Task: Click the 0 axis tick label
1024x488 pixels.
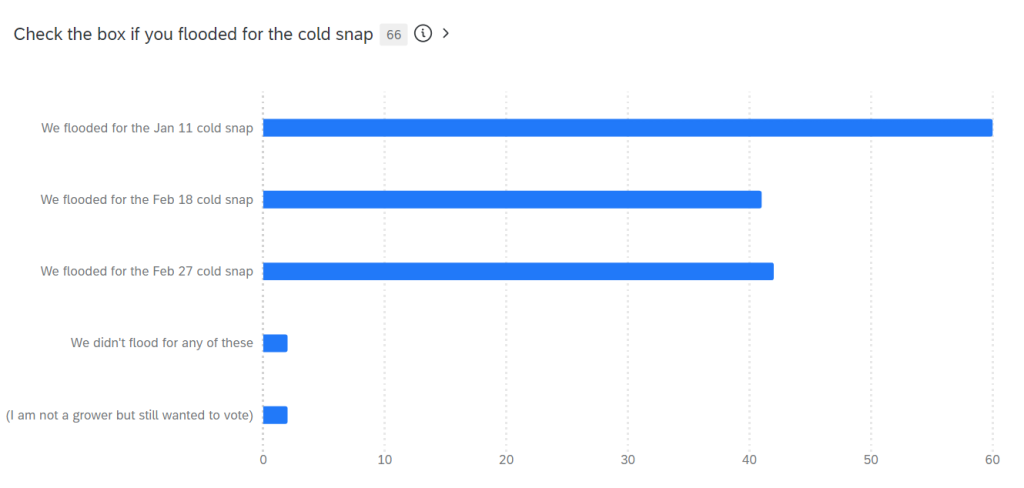Action: pyautogui.click(x=263, y=460)
